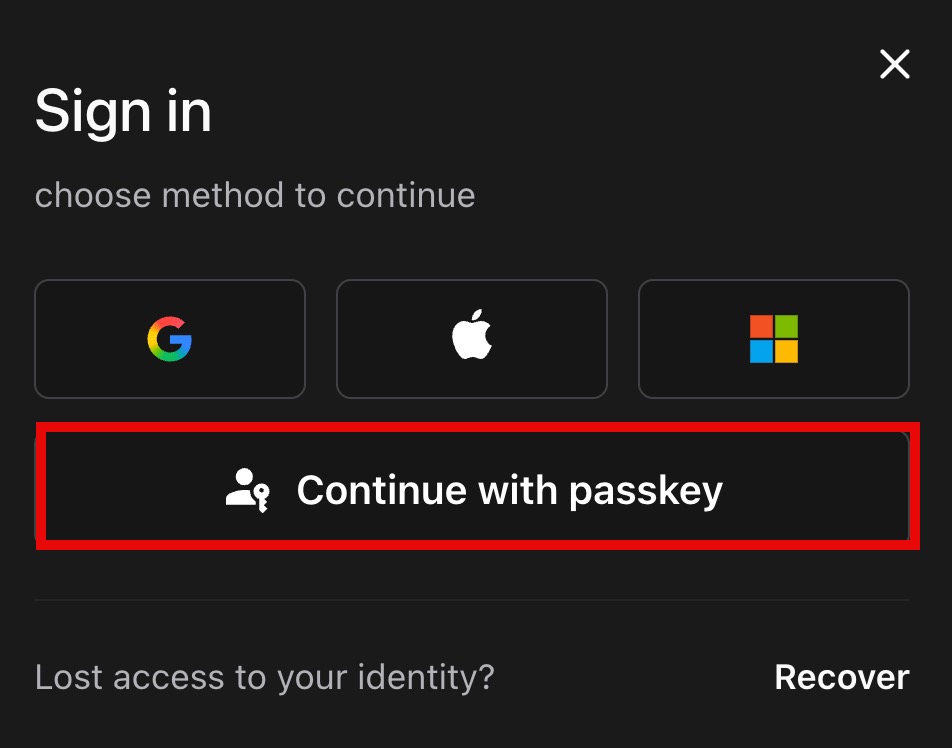952x748 pixels.
Task: Click the green square of Microsoft logo
Action: click(786, 326)
